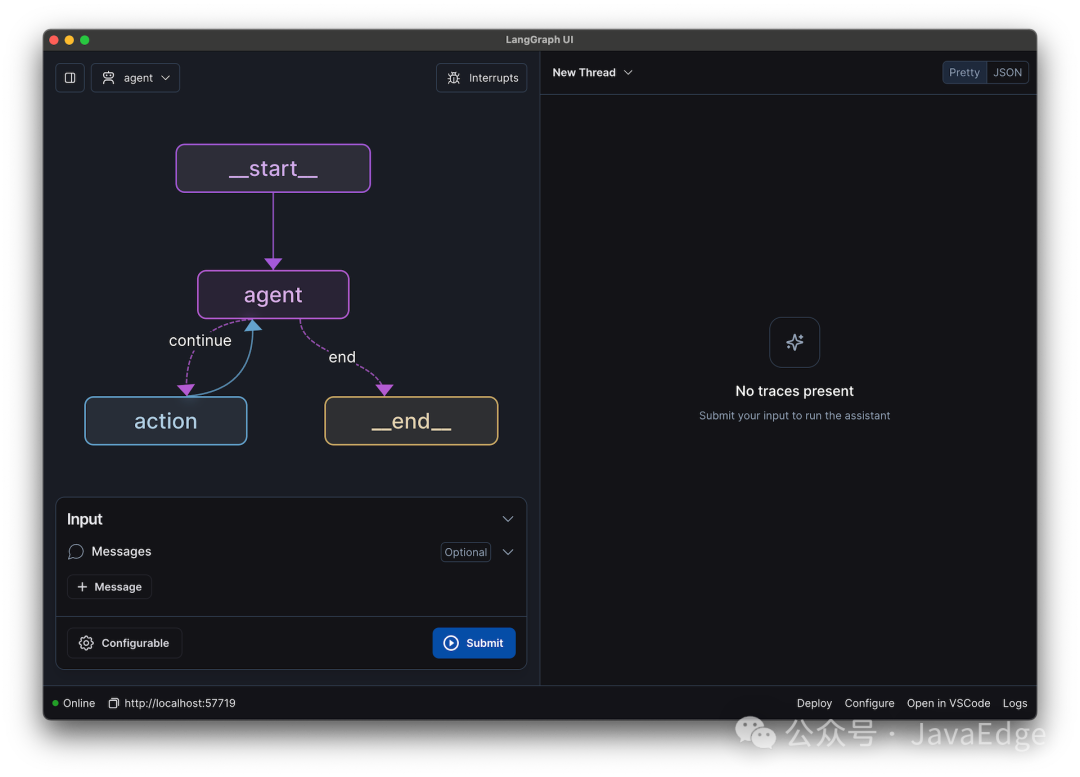Maximize the window with green button
The image size is (1080, 777).
pos(85,40)
